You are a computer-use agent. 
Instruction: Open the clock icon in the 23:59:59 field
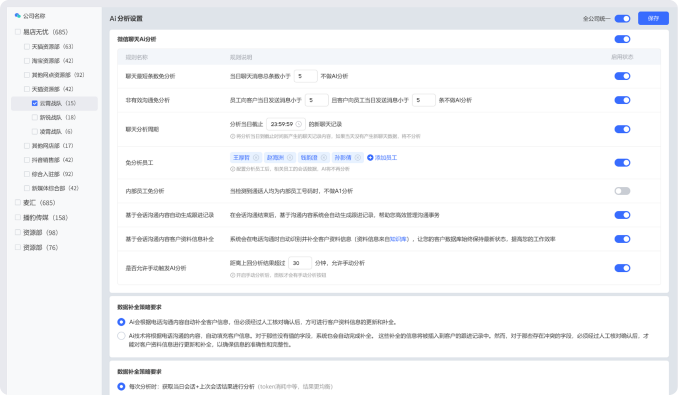tap(298, 124)
